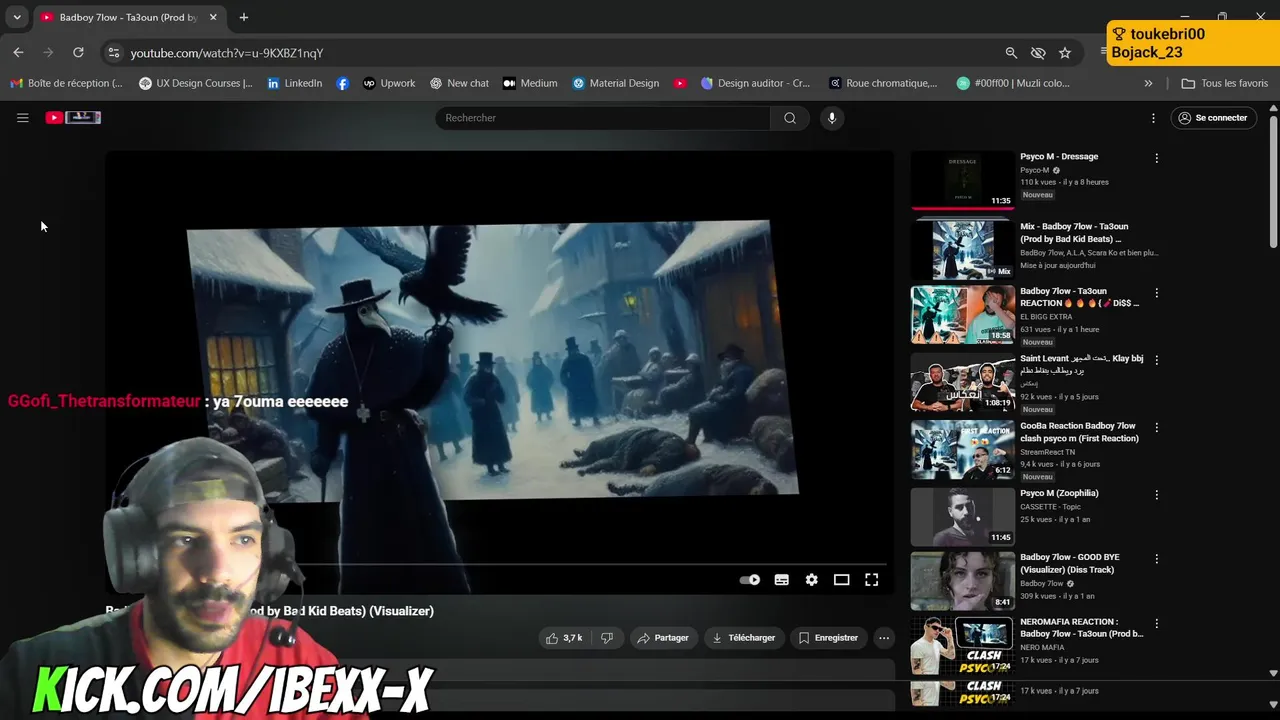
Task: Click the Télécharger download button
Action: point(744,638)
